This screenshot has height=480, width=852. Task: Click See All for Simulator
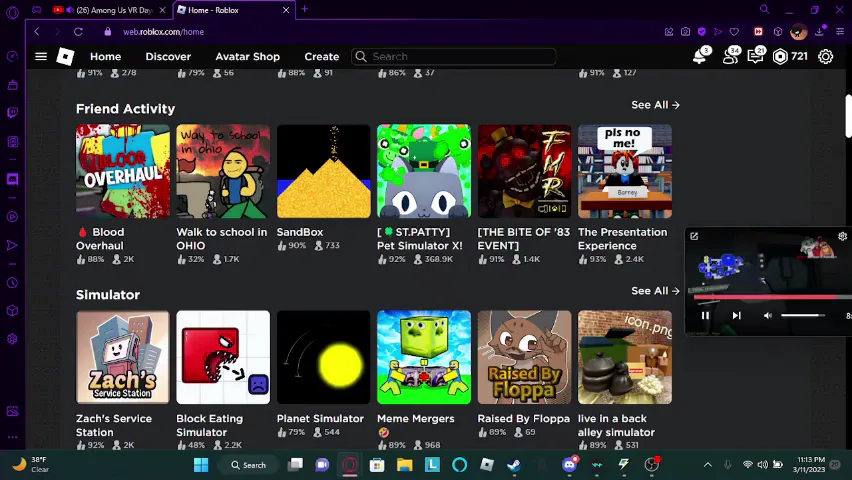click(655, 291)
